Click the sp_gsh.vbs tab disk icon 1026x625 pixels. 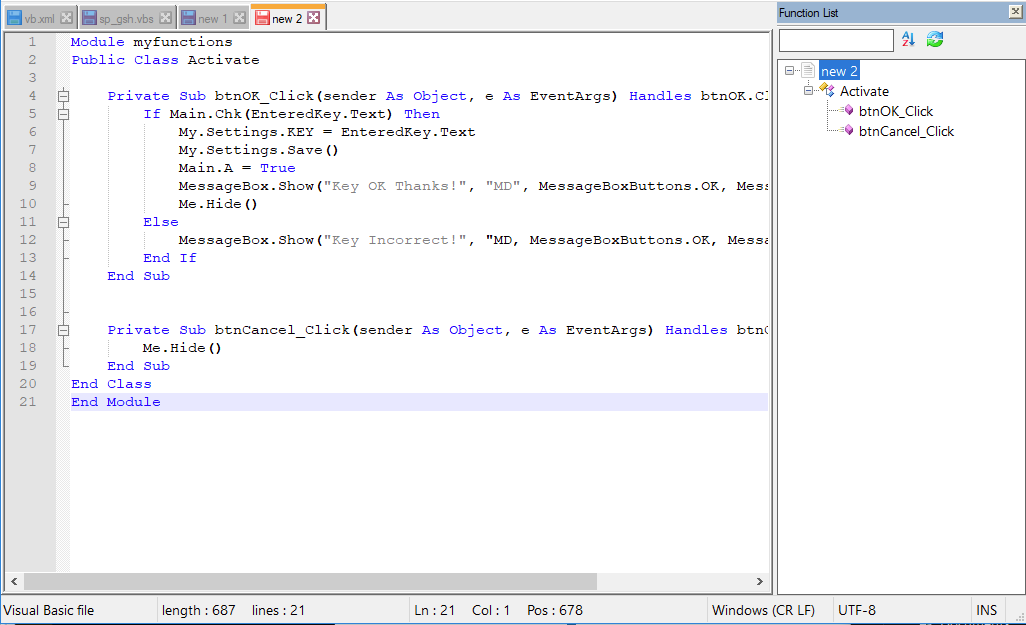[x=90, y=18]
